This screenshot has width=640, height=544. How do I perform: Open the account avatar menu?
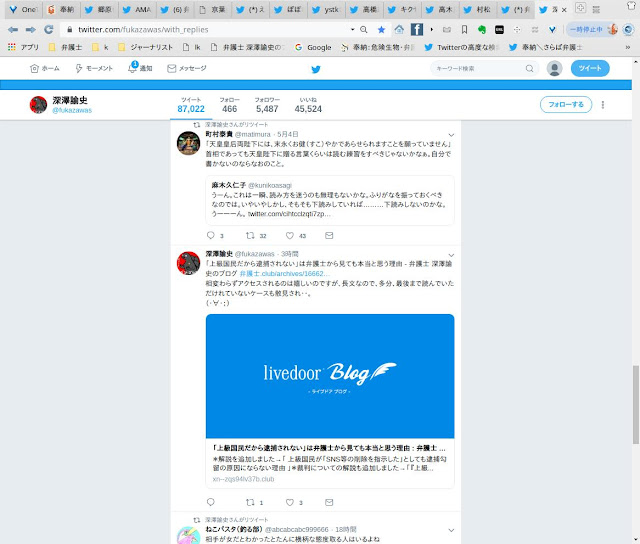(554, 69)
